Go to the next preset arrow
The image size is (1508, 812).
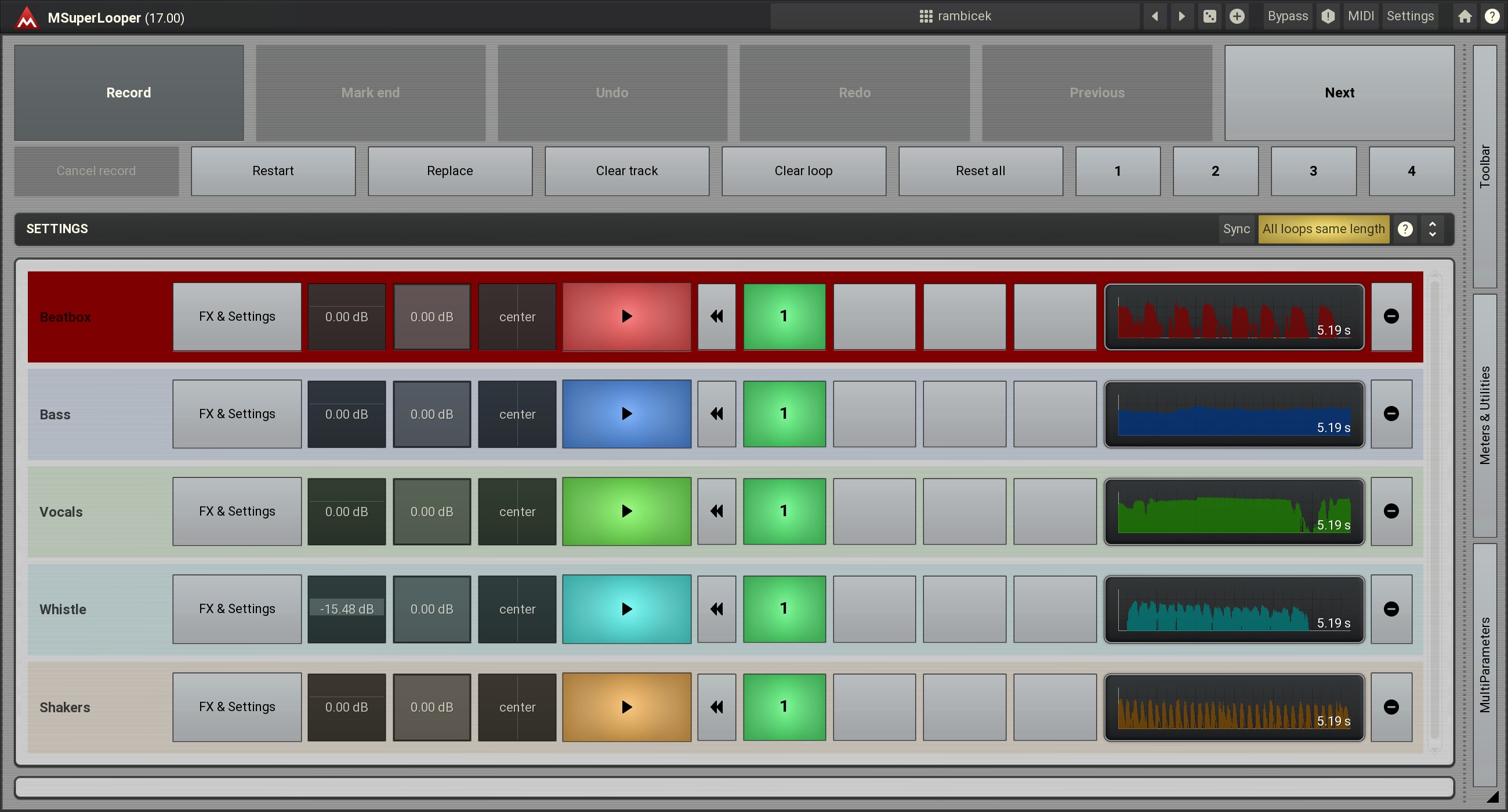pos(1181,16)
